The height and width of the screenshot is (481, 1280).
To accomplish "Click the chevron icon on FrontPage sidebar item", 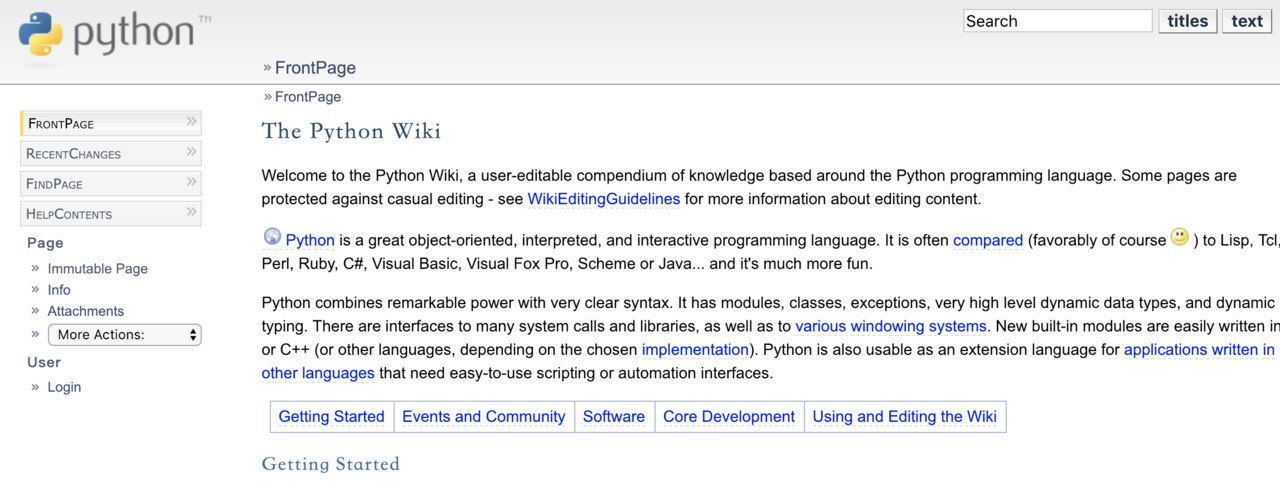I will click(x=191, y=122).
